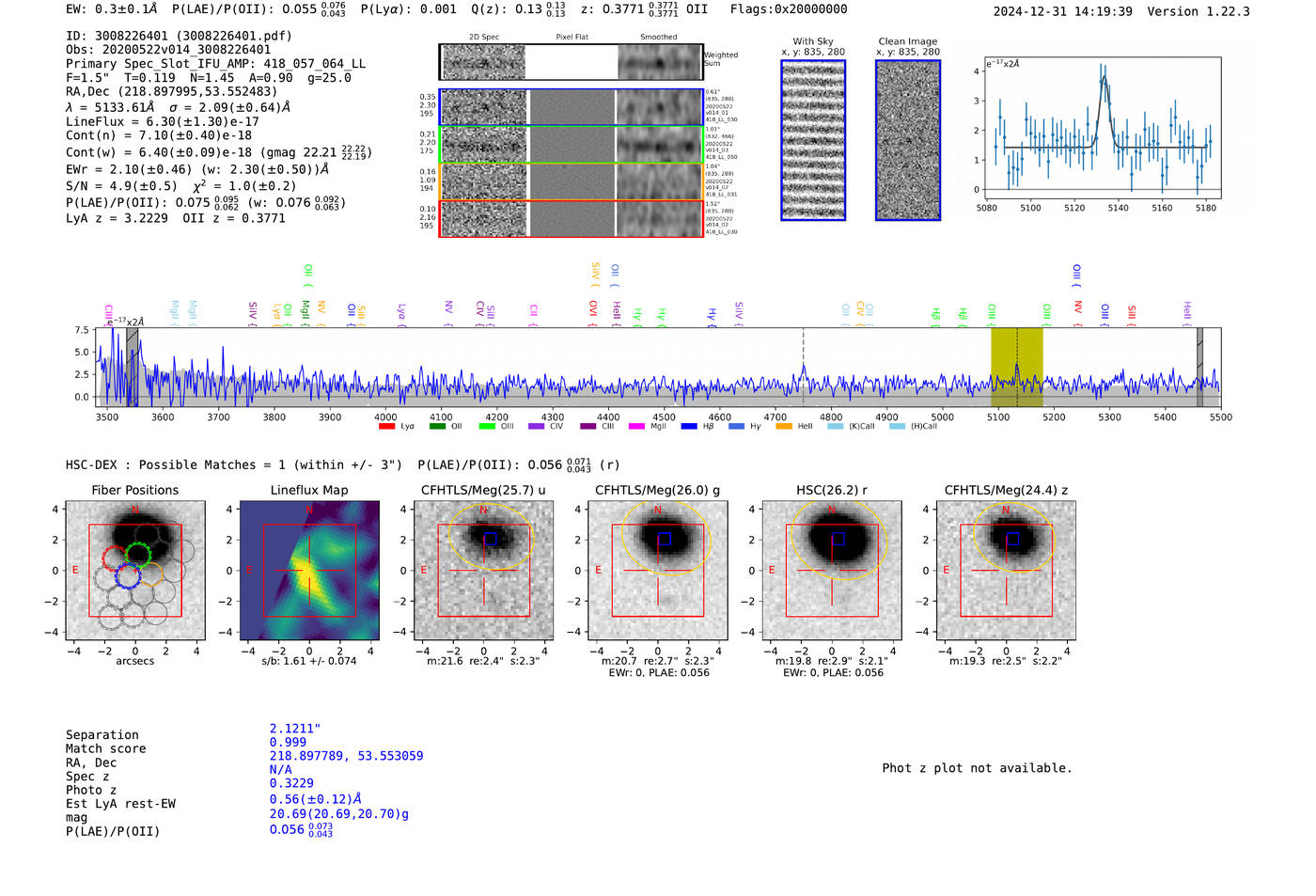Click the Gaussian emission line fit plot
Image resolution: width=1316 pixels, height=896 pixels.
1102,129
